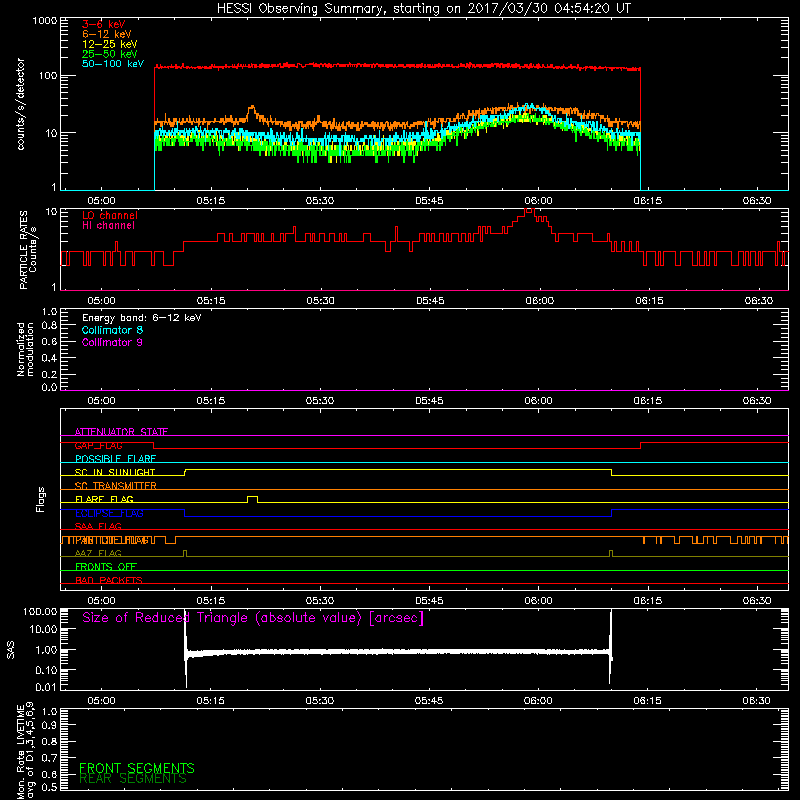
Task: Click the PARTICLE RATES Counts/s axis title
Action: click(x=28, y=250)
